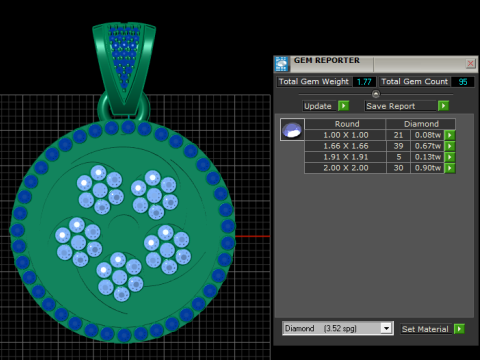This screenshot has width=480, height=360.
Task: Click the 0.13tw weight cell
Action: [x=427, y=157]
